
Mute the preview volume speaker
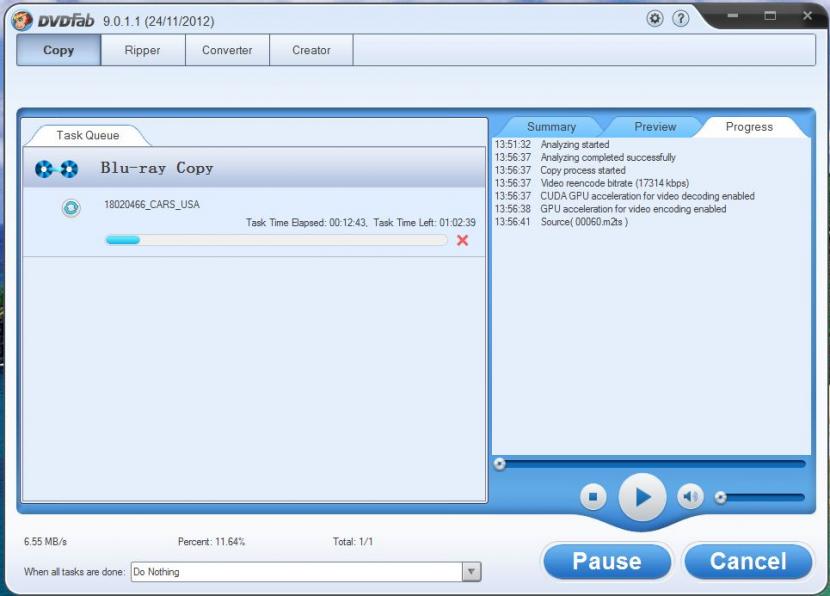tap(690, 496)
